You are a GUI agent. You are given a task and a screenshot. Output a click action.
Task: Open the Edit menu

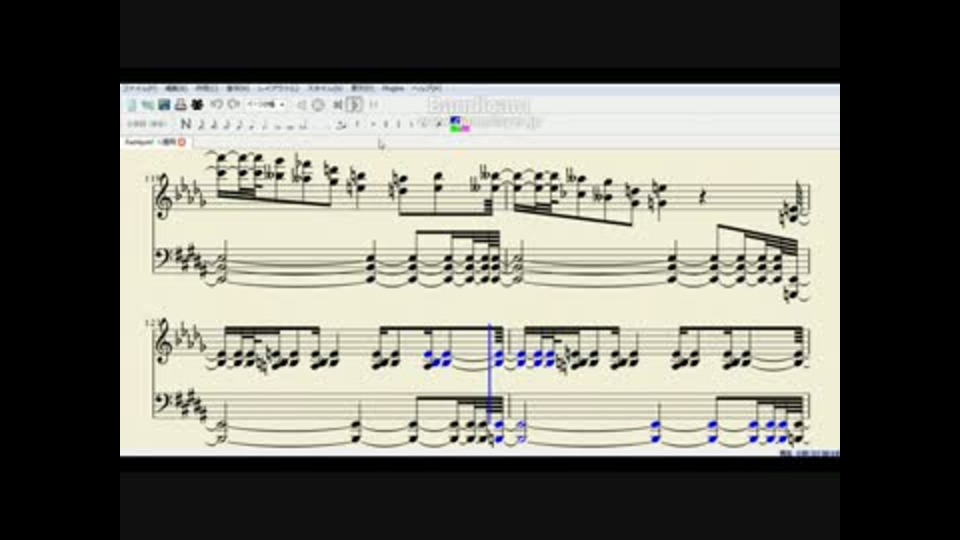tap(176, 88)
